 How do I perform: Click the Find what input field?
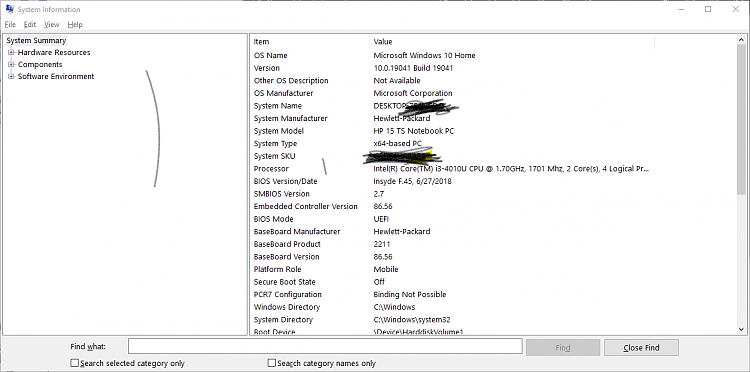325,346
